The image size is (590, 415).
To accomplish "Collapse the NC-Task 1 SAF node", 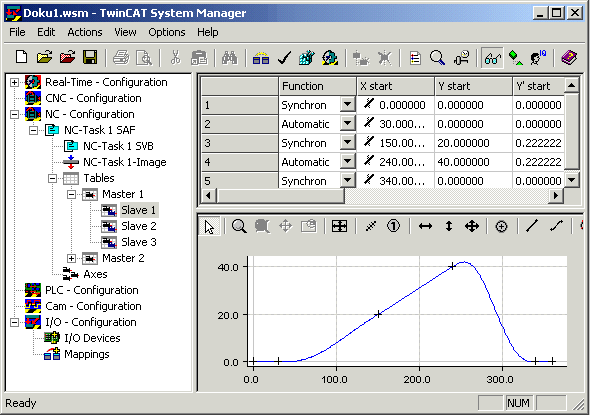I will pos(33,130).
